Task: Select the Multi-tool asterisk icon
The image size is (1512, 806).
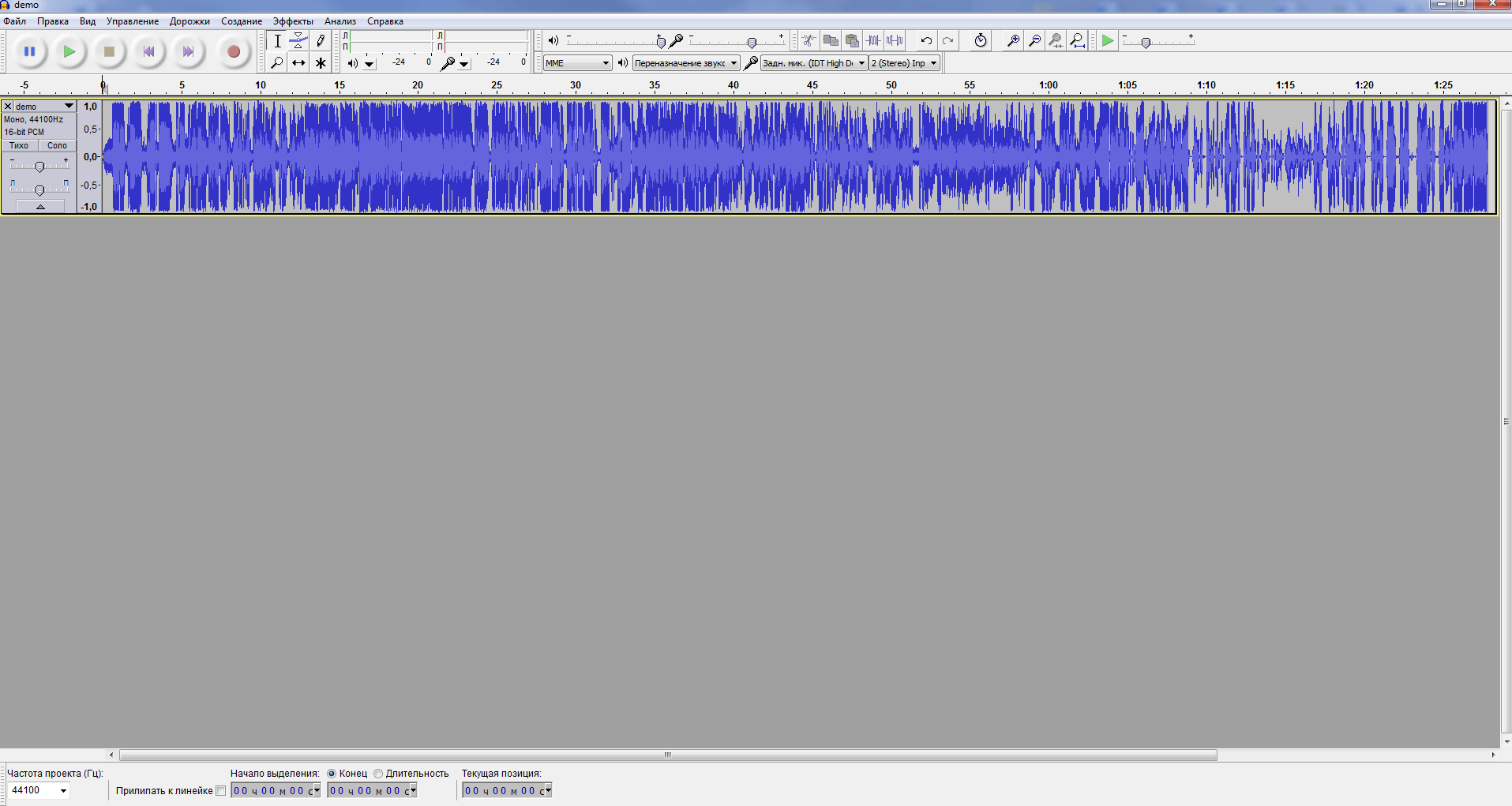Action: click(x=321, y=63)
